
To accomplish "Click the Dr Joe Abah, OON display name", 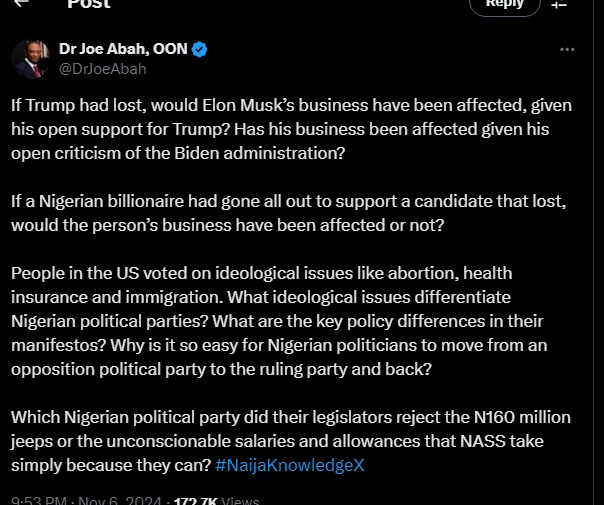I will click(124, 50).
